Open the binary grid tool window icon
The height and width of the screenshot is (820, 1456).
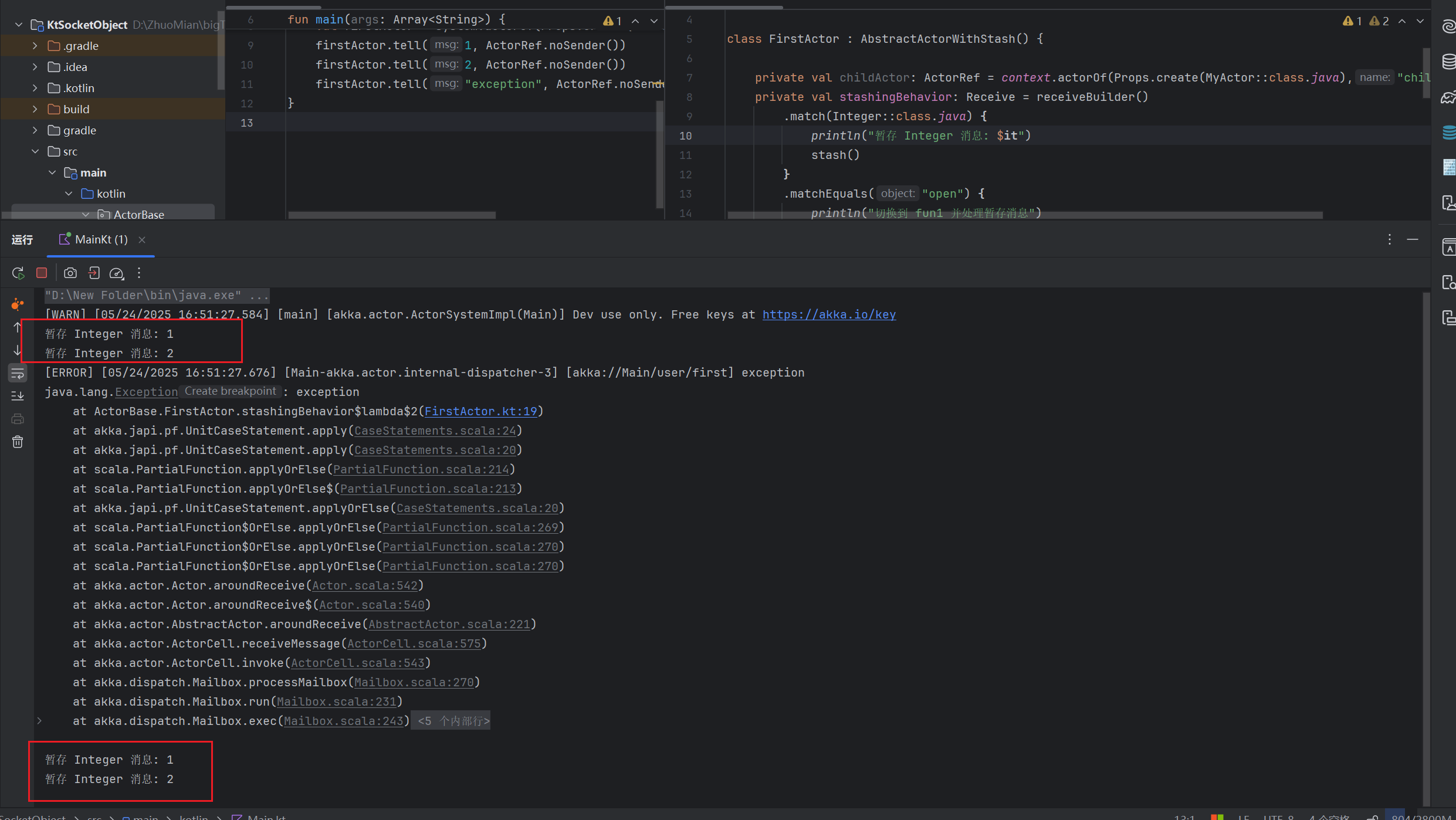(x=1448, y=167)
